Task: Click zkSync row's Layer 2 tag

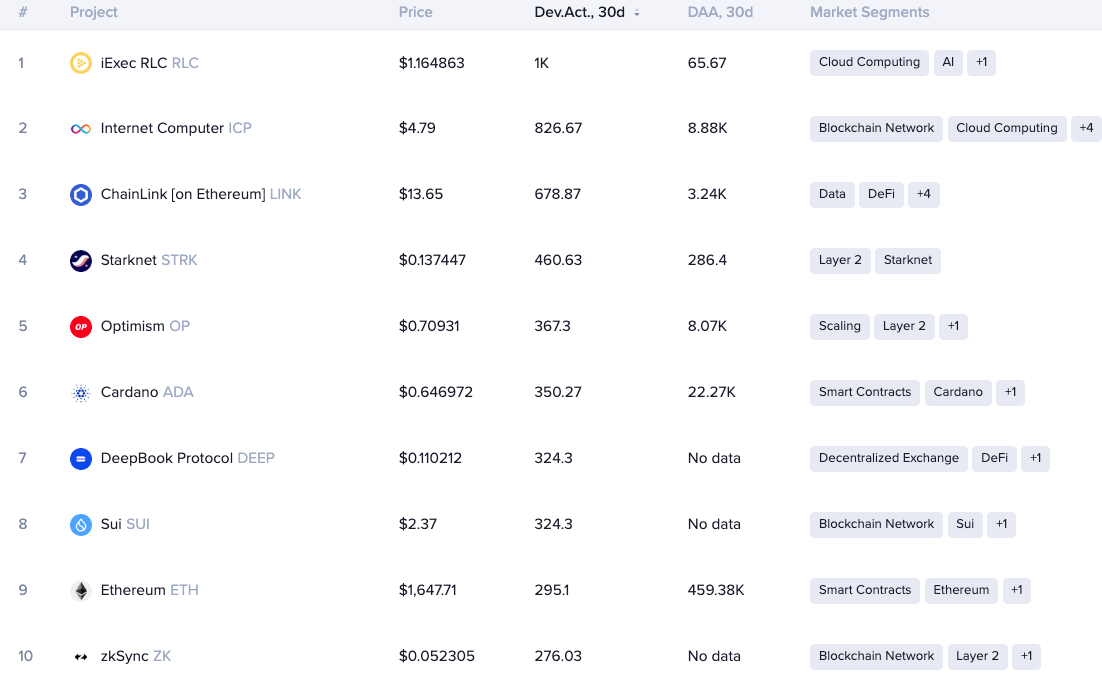Action: (x=977, y=657)
